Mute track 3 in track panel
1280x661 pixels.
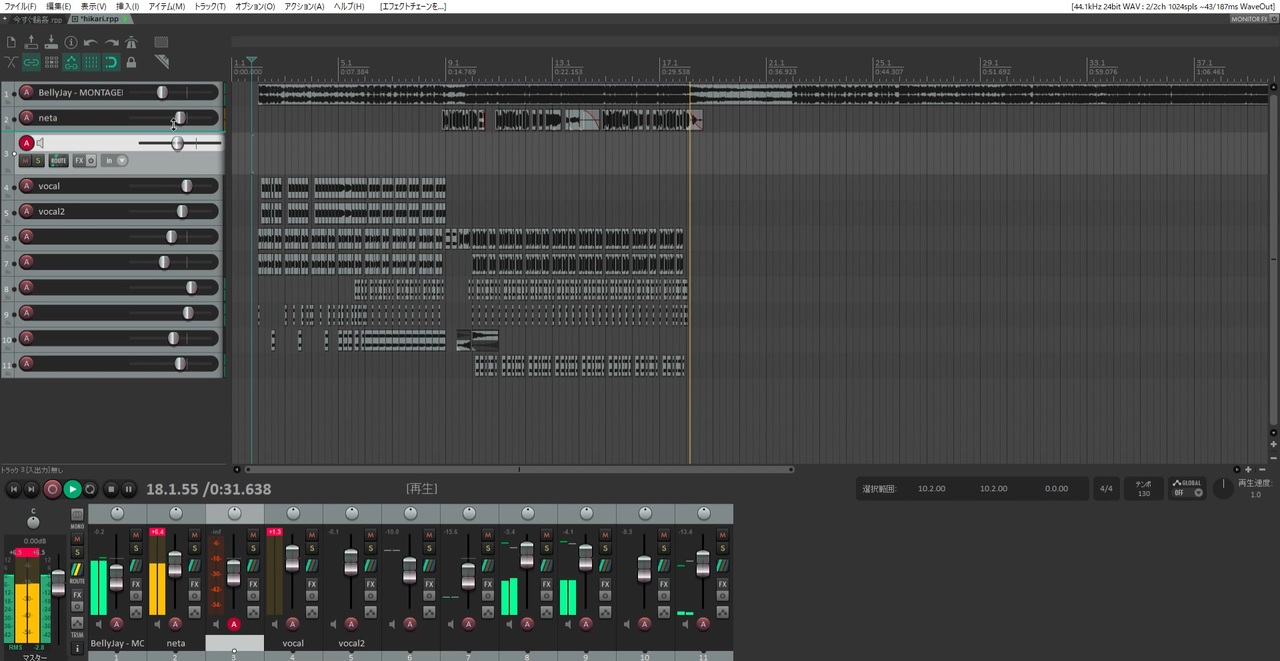pyautogui.click(x=26, y=160)
